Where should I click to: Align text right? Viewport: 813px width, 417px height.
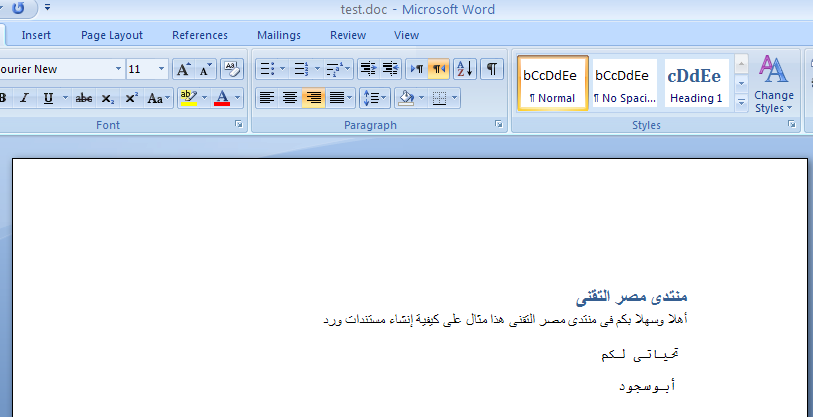pyautogui.click(x=313, y=98)
